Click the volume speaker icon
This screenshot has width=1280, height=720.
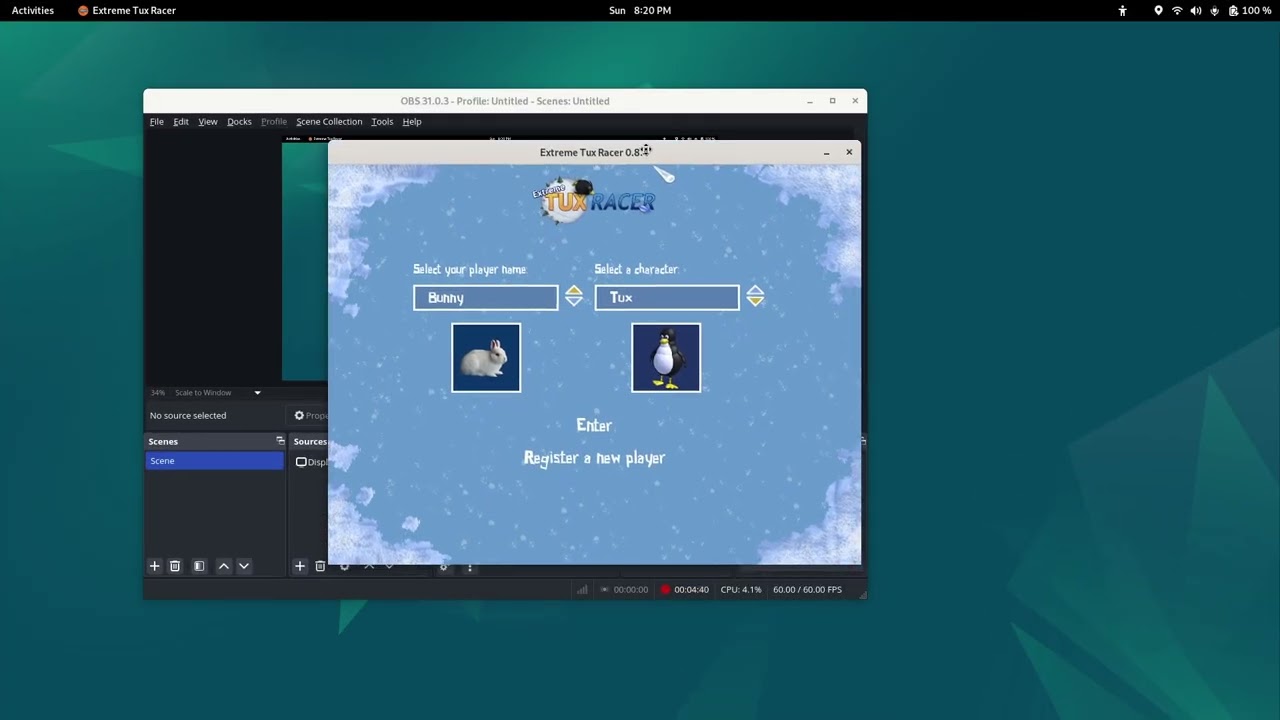(x=1196, y=11)
